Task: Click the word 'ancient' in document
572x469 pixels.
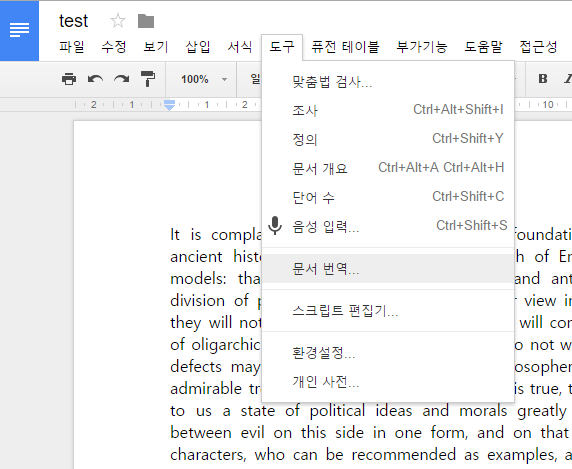Action: point(196,257)
